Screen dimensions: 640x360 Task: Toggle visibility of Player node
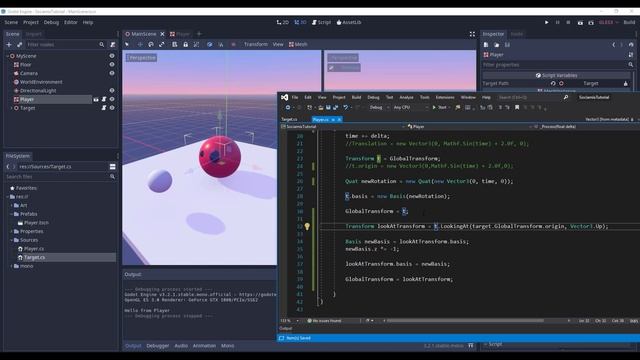pyautogui.click(x=112, y=99)
